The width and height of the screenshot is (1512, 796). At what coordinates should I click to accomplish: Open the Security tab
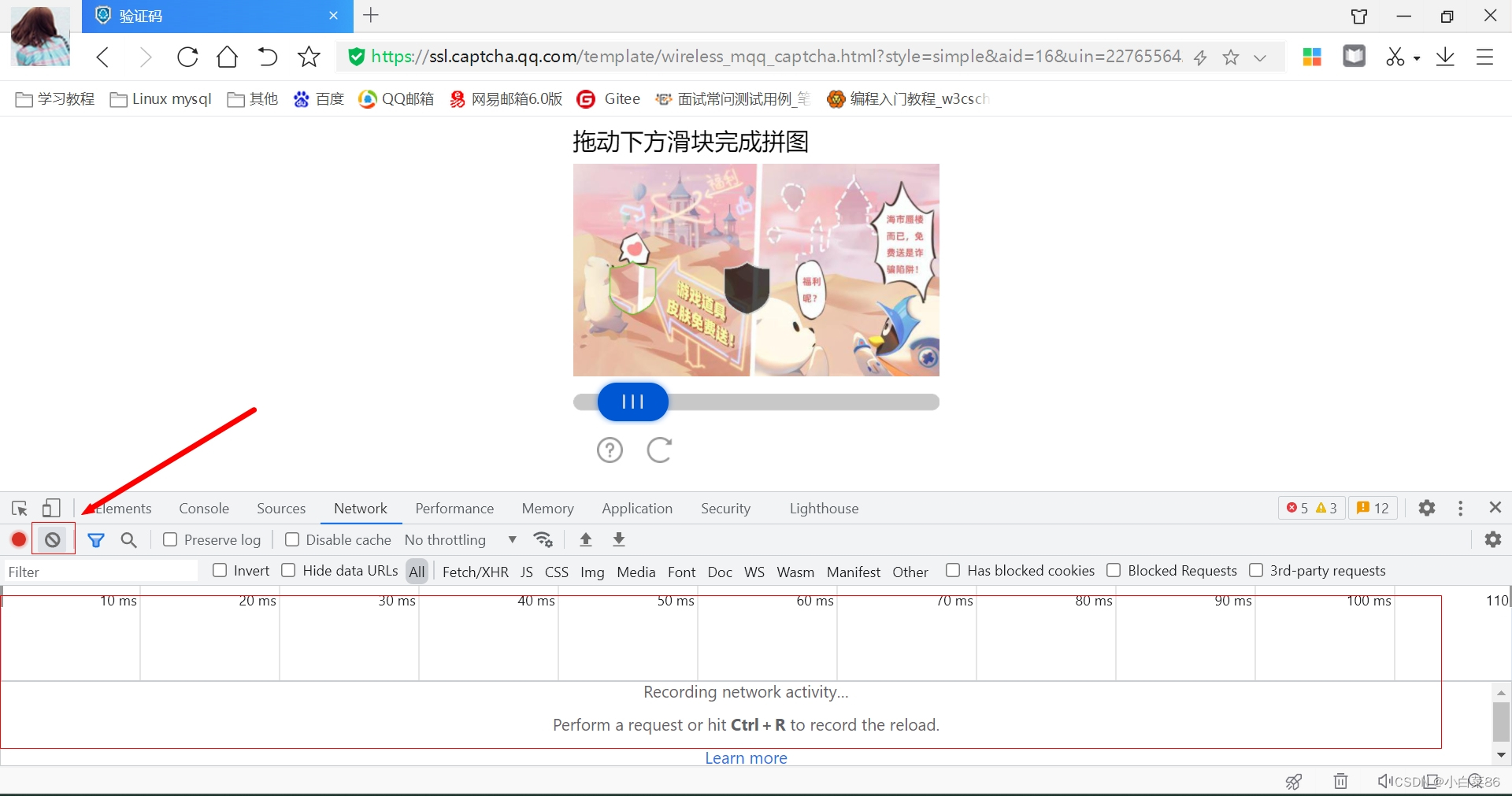coord(726,509)
